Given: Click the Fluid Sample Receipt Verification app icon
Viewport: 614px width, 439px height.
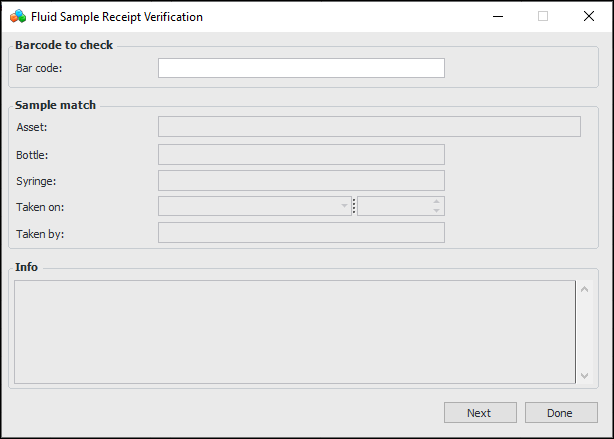Looking at the screenshot, I should tap(17, 16).
